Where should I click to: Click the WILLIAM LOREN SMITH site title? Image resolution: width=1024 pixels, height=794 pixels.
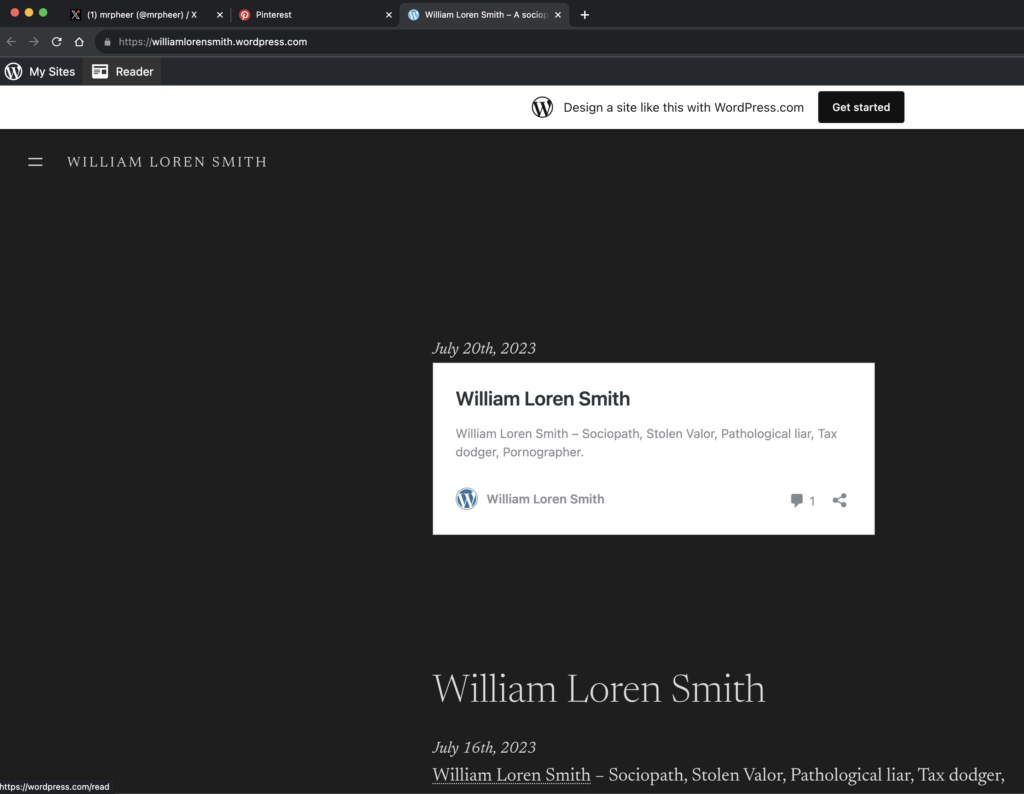[x=167, y=162]
